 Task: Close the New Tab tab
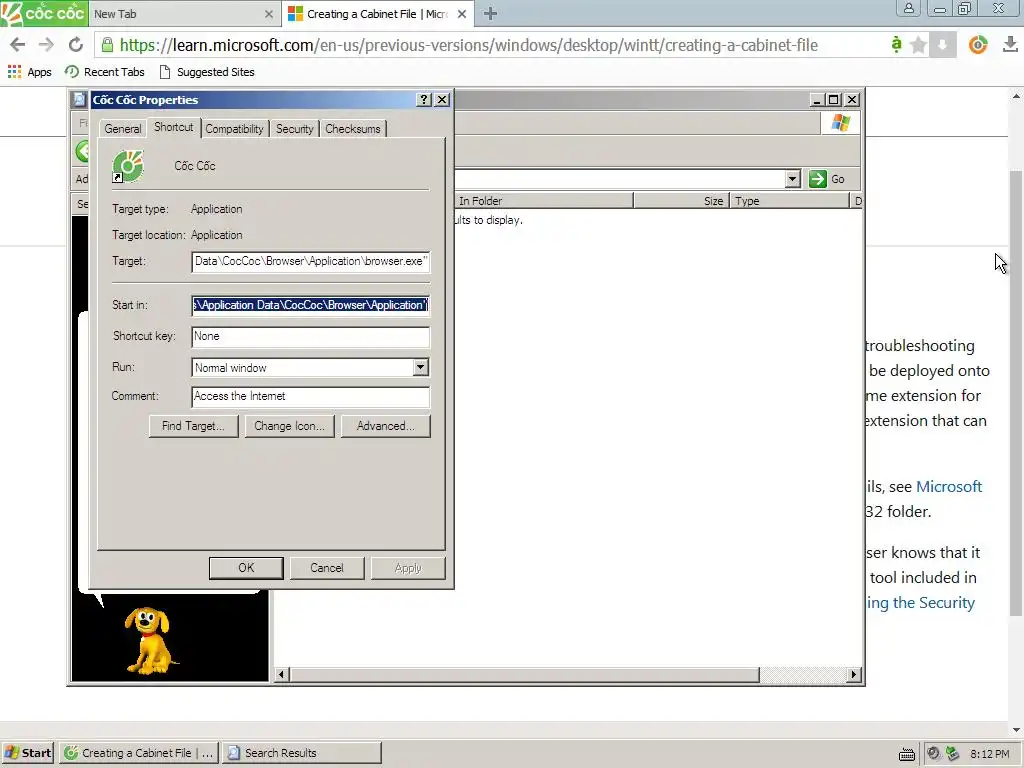[x=268, y=14]
